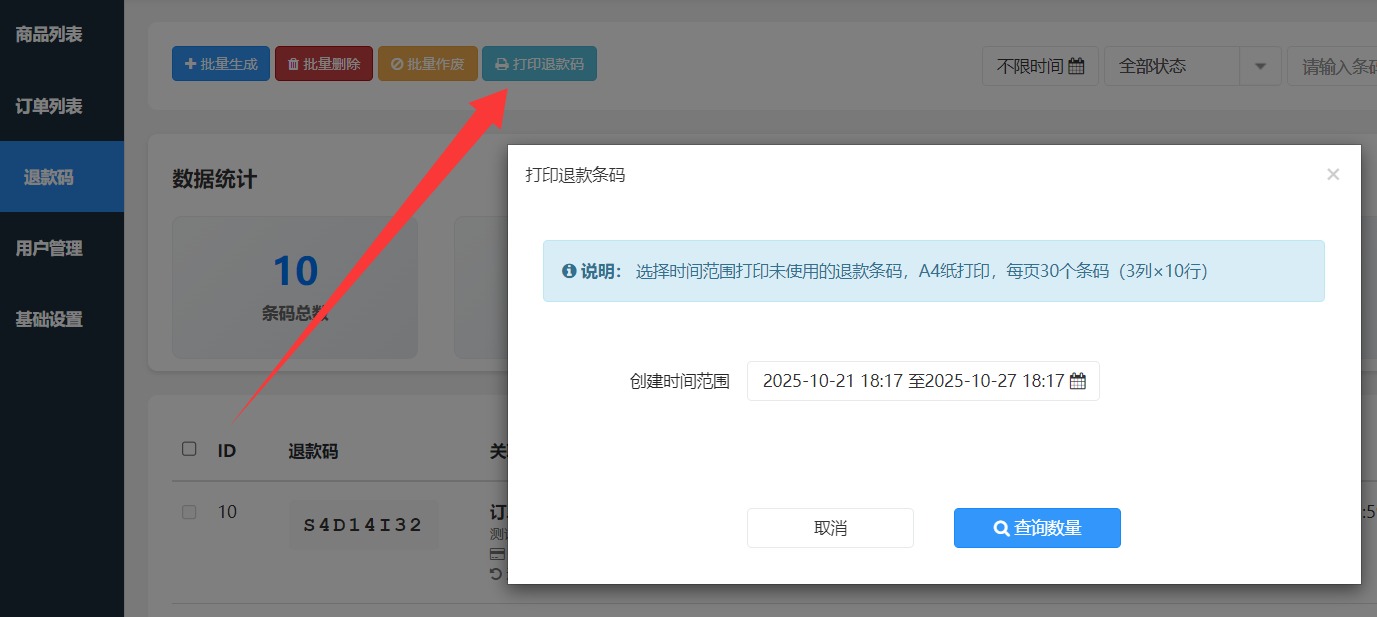The width and height of the screenshot is (1377, 617).
Task: Expand the 全部状态 dropdown arrow
Action: pos(1260,67)
